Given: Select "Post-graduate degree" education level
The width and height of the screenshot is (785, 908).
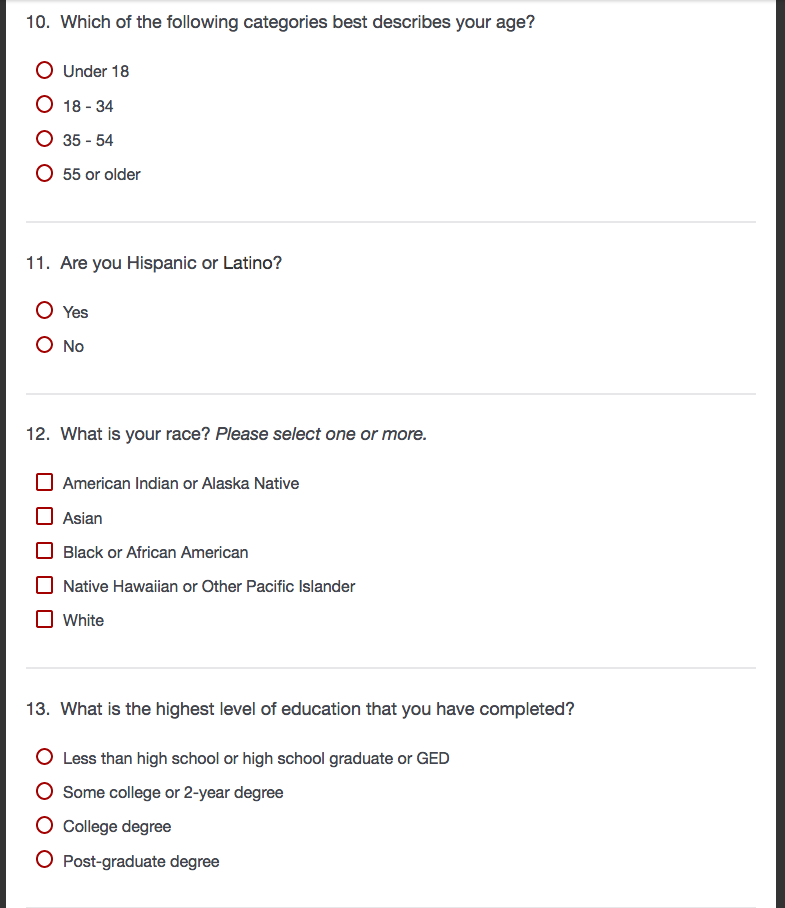Looking at the screenshot, I should coord(44,860).
